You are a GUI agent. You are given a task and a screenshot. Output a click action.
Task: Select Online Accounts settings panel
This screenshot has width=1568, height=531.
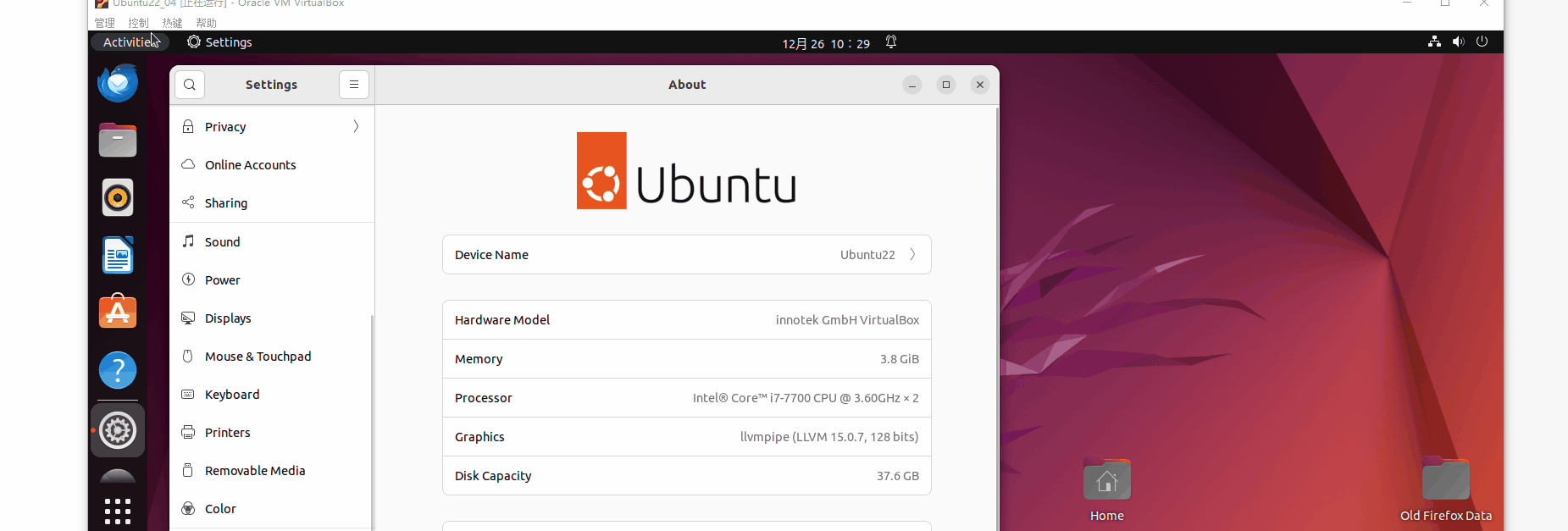point(272,164)
